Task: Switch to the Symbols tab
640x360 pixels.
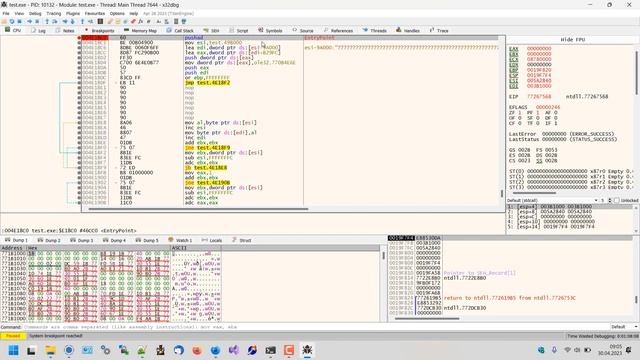Action: [270, 31]
